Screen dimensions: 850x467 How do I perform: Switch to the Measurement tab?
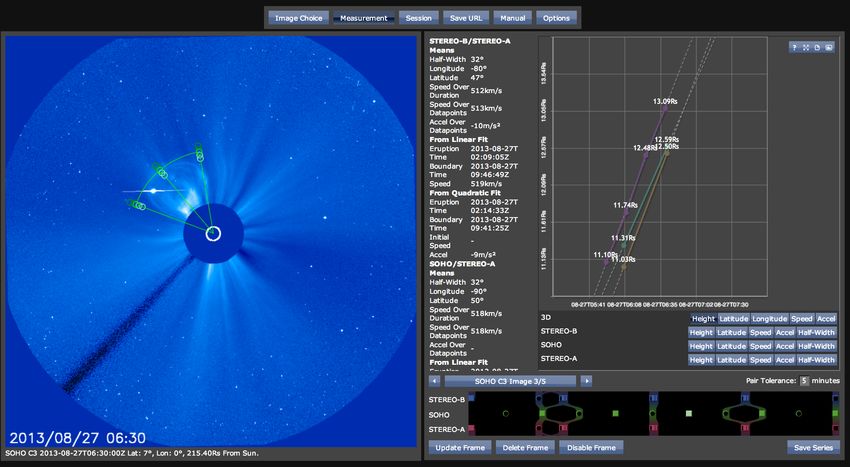[364, 18]
